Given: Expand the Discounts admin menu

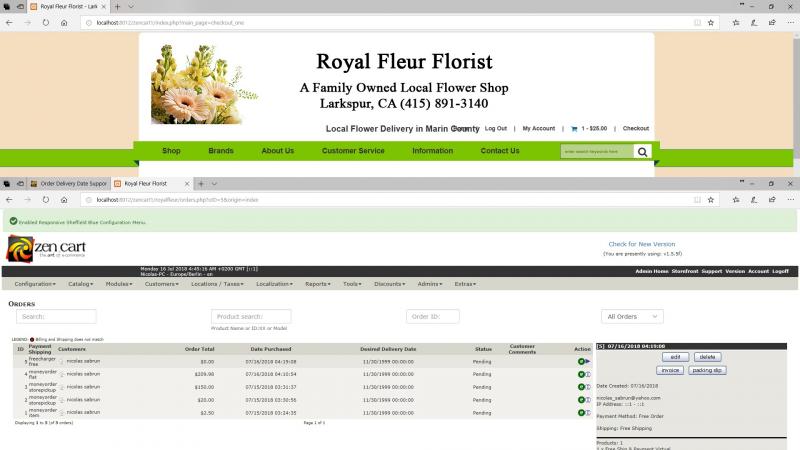Looking at the screenshot, I should click(x=389, y=284).
